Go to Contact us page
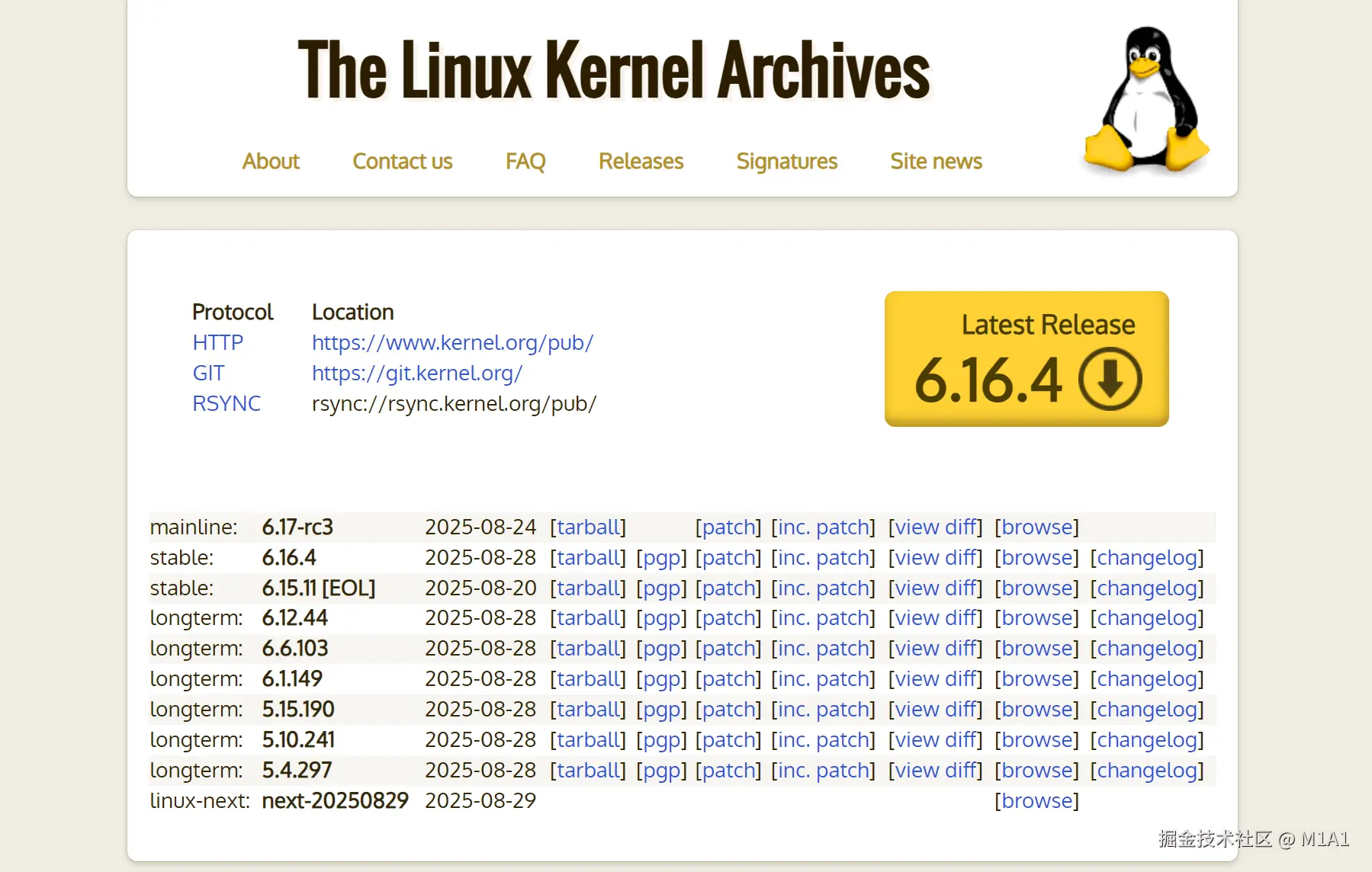 pos(402,162)
